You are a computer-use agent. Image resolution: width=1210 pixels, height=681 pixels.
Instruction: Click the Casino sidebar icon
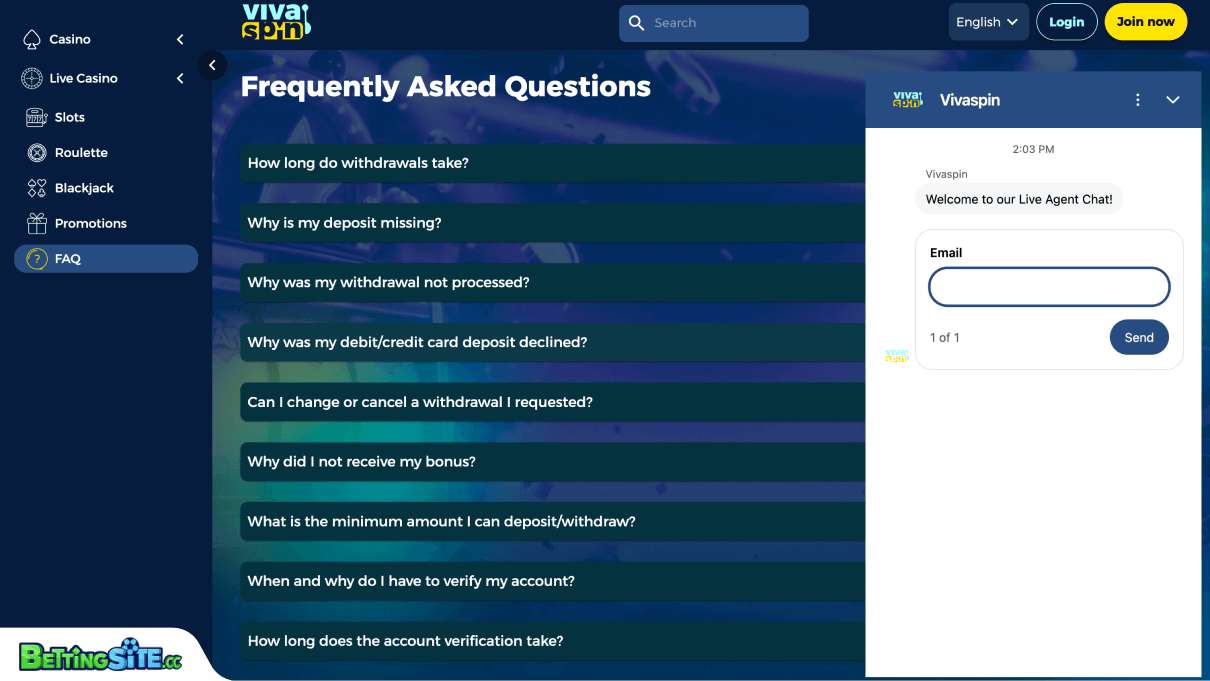[30, 39]
